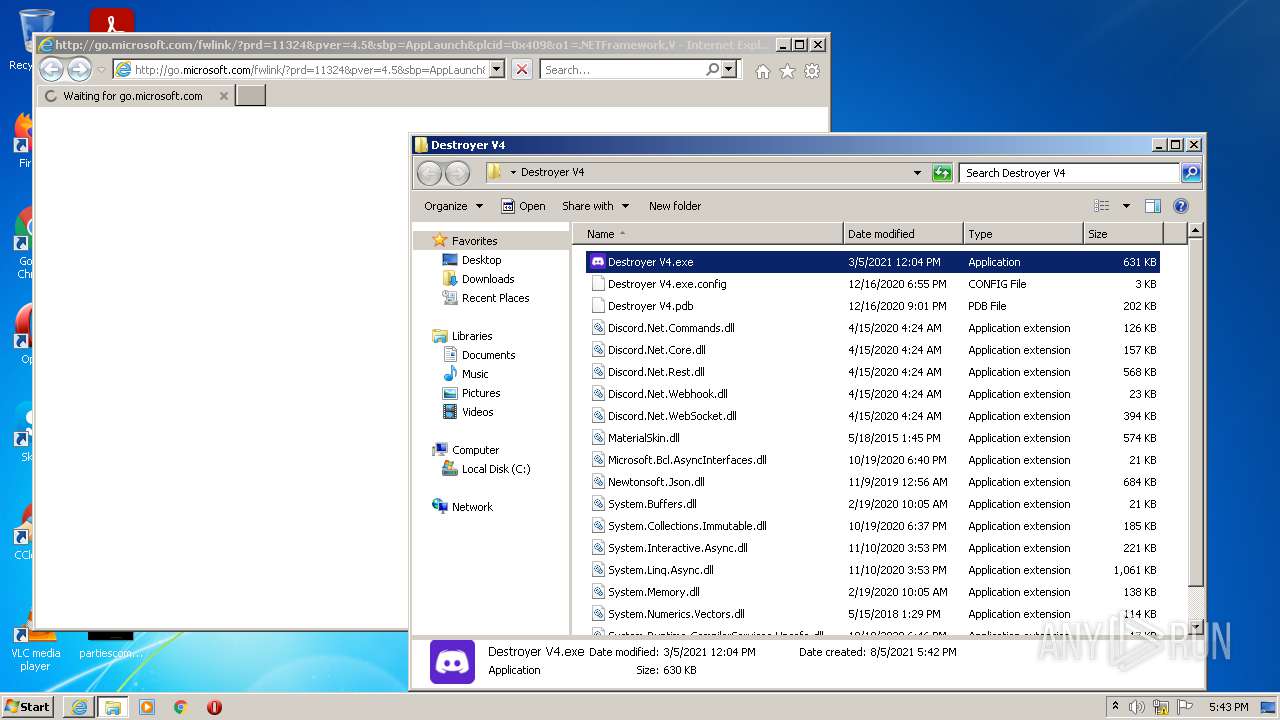Open the Share with dropdown
Image resolution: width=1280 pixels, height=720 pixels.
click(x=596, y=206)
